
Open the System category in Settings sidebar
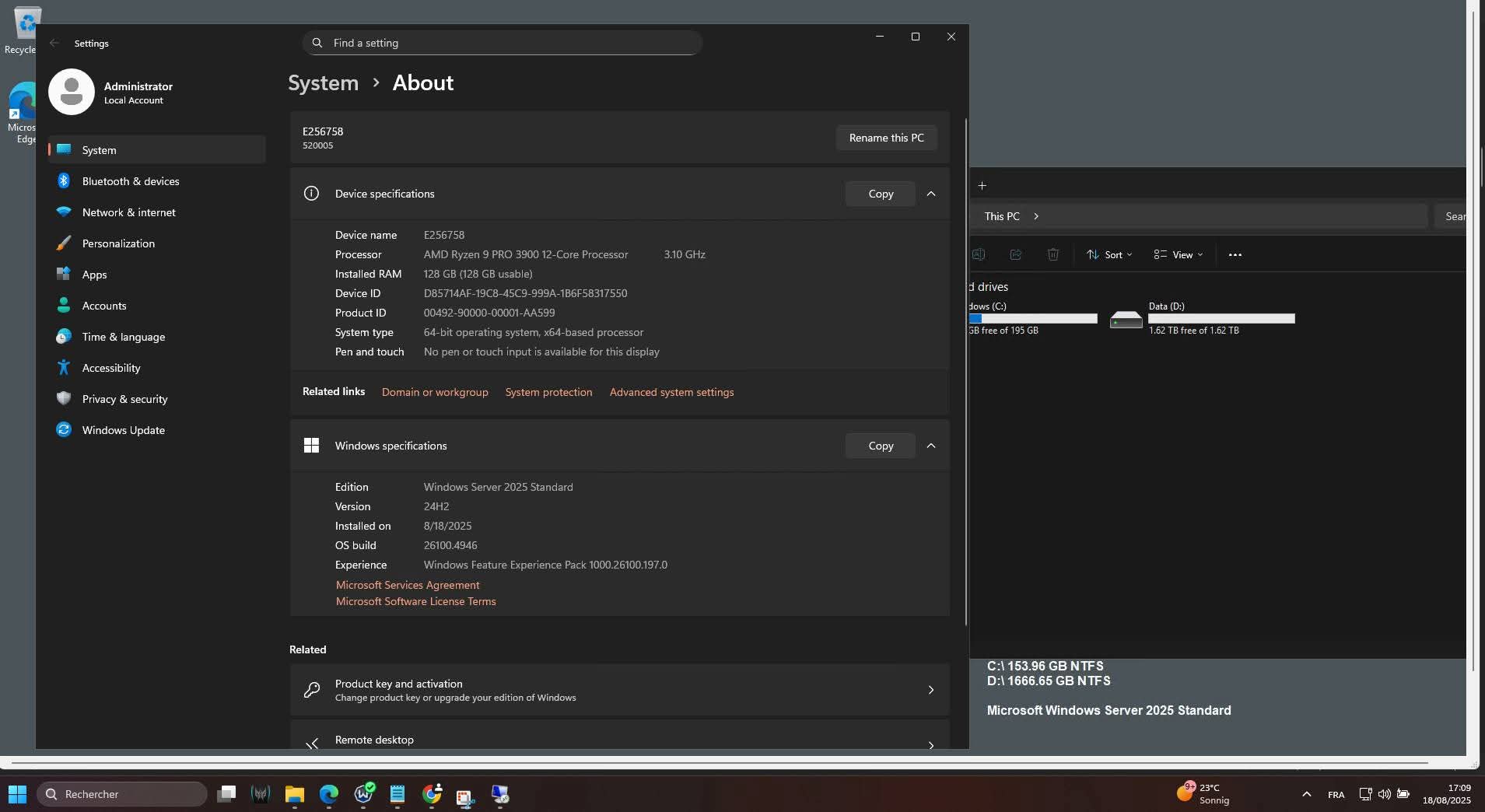[156, 150]
